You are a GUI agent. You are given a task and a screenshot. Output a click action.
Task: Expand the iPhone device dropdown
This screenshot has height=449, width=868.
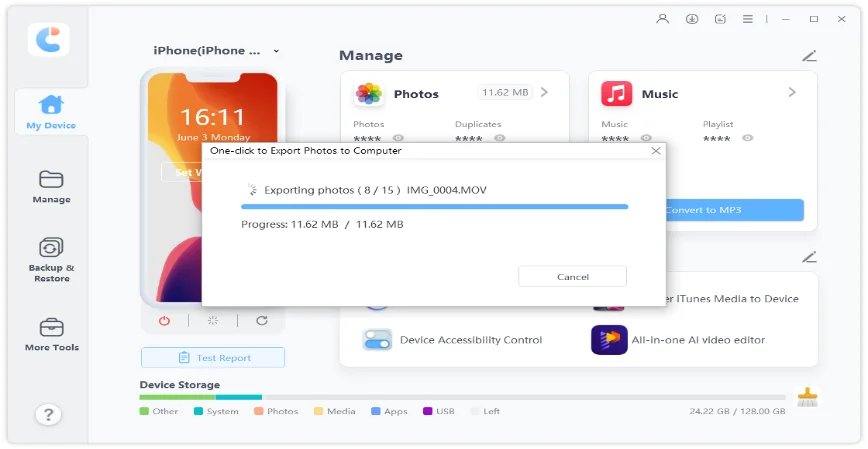point(276,51)
